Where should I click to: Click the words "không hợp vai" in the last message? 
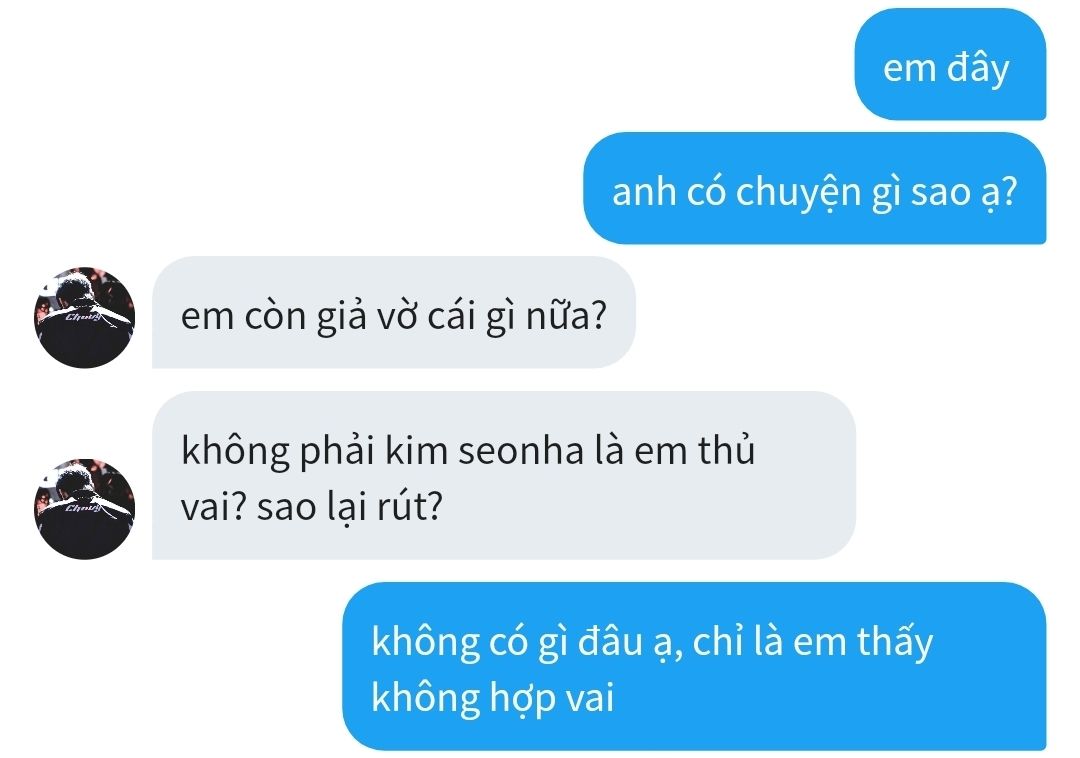coord(492,698)
